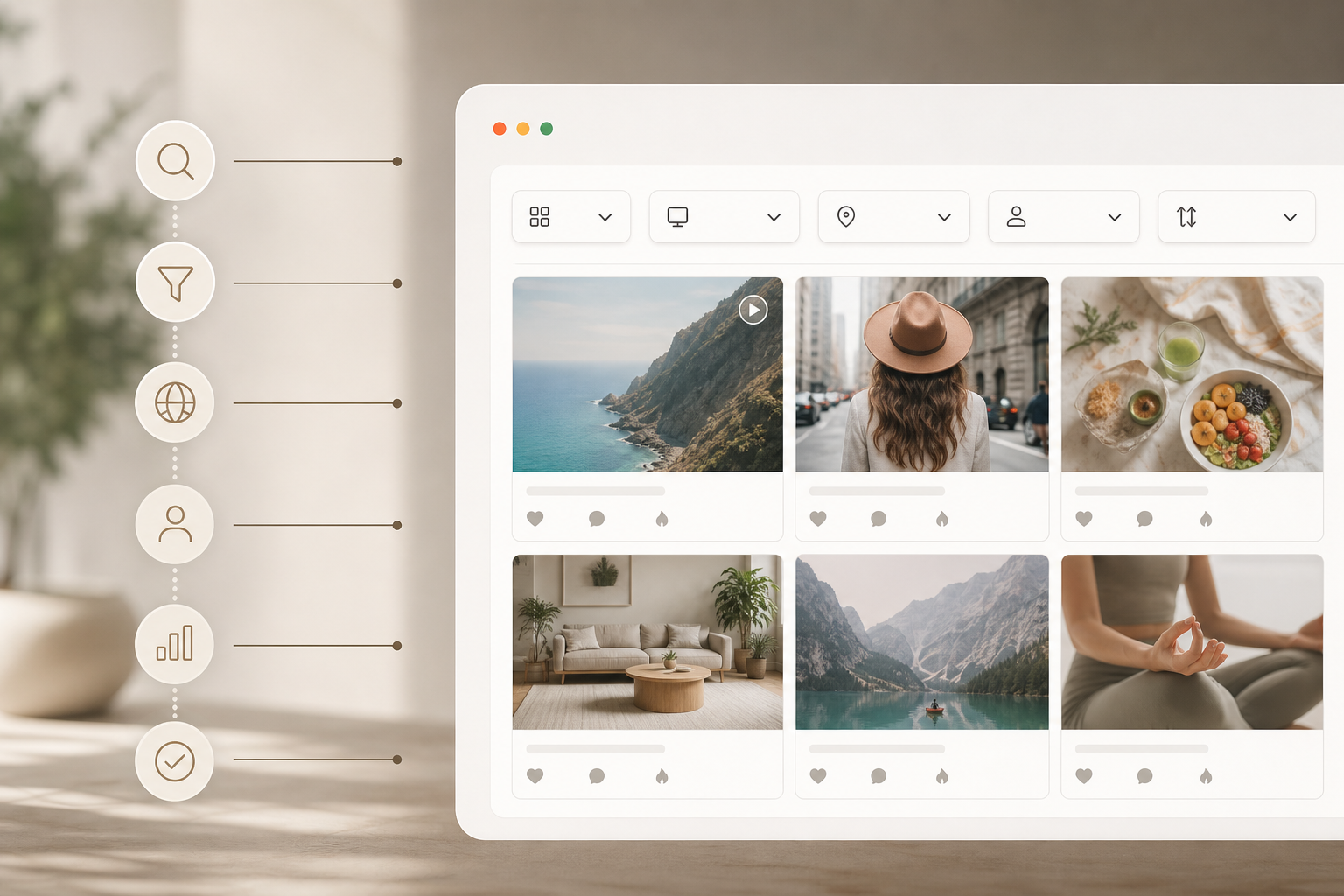Heart the mountain lake post
This screenshot has height=896, width=1344.
pyautogui.click(x=818, y=776)
